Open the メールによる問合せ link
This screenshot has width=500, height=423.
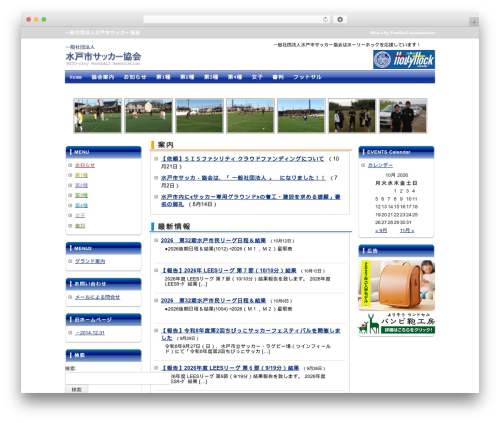pyautogui.click(x=97, y=297)
